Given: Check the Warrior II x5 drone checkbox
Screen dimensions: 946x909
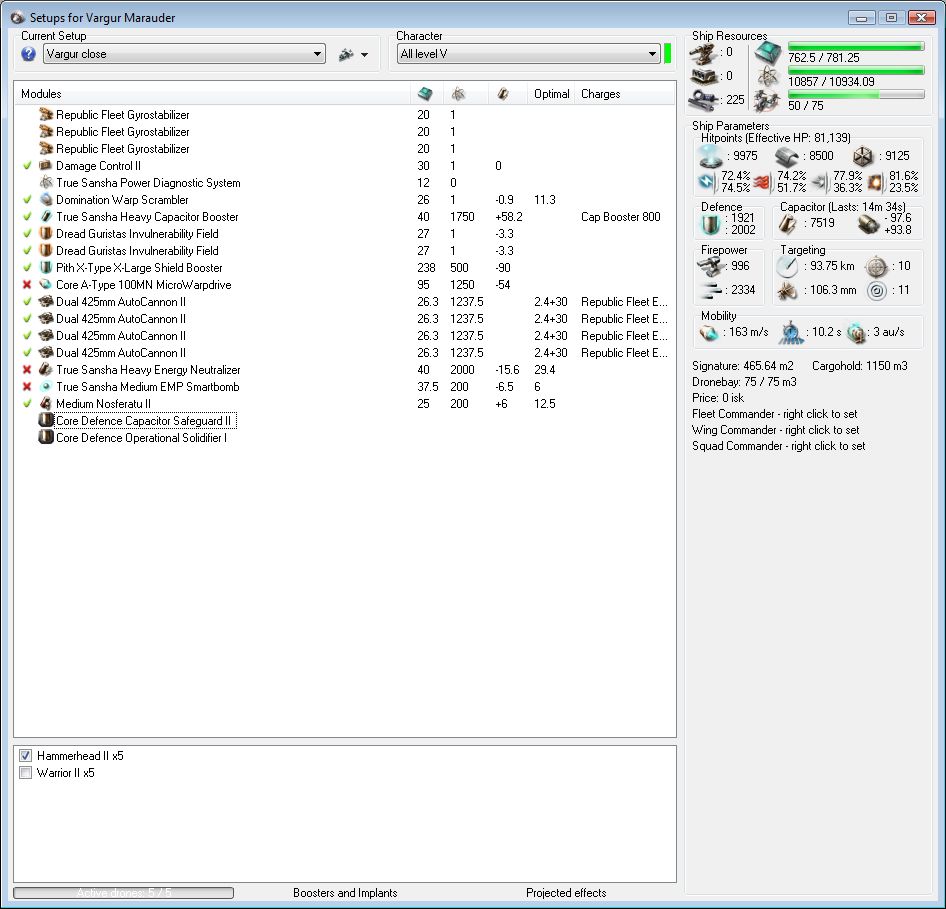Looking at the screenshot, I should [25, 773].
